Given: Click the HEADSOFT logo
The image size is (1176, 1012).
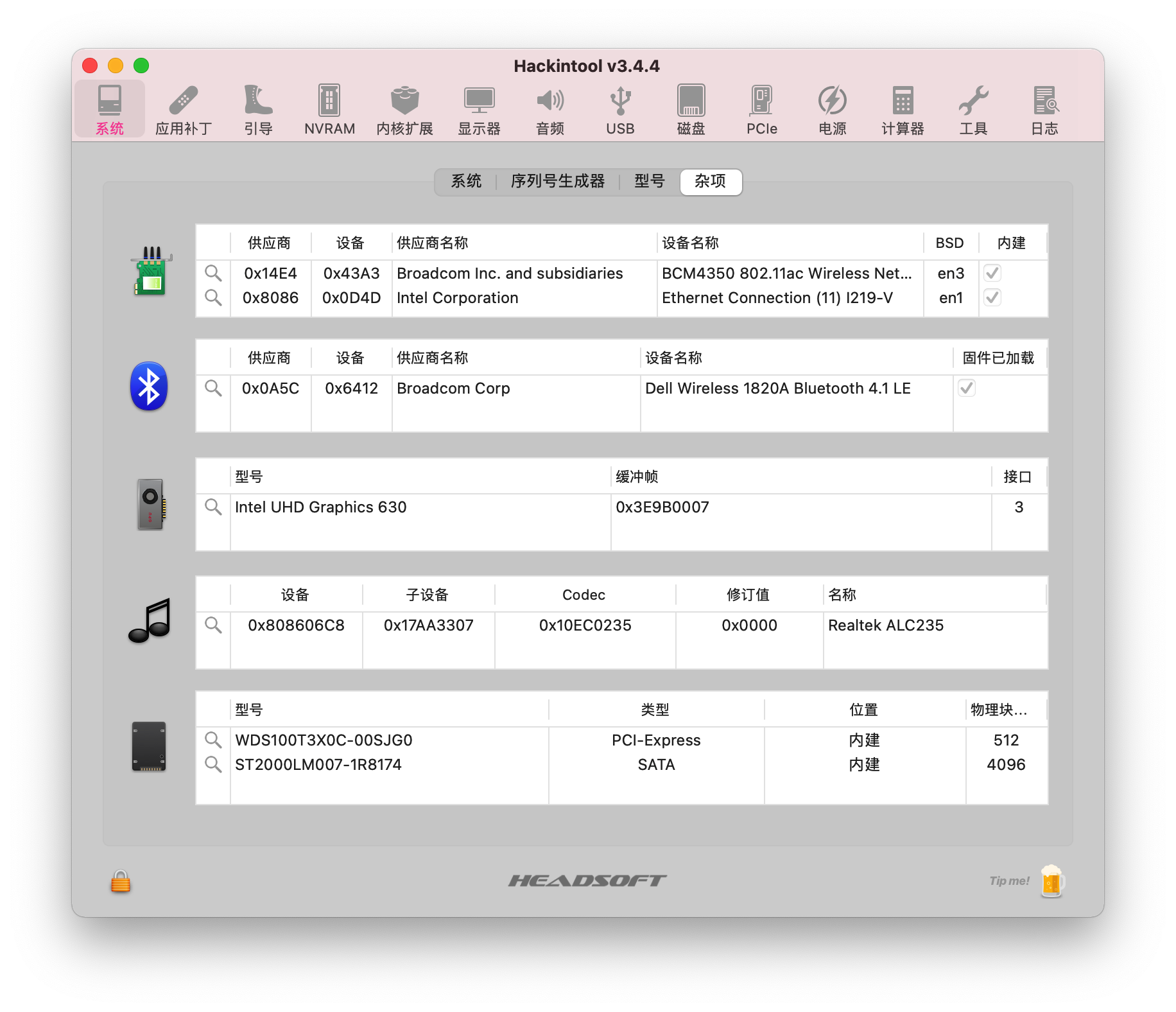Looking at the screenshot, I should (587, 880).
